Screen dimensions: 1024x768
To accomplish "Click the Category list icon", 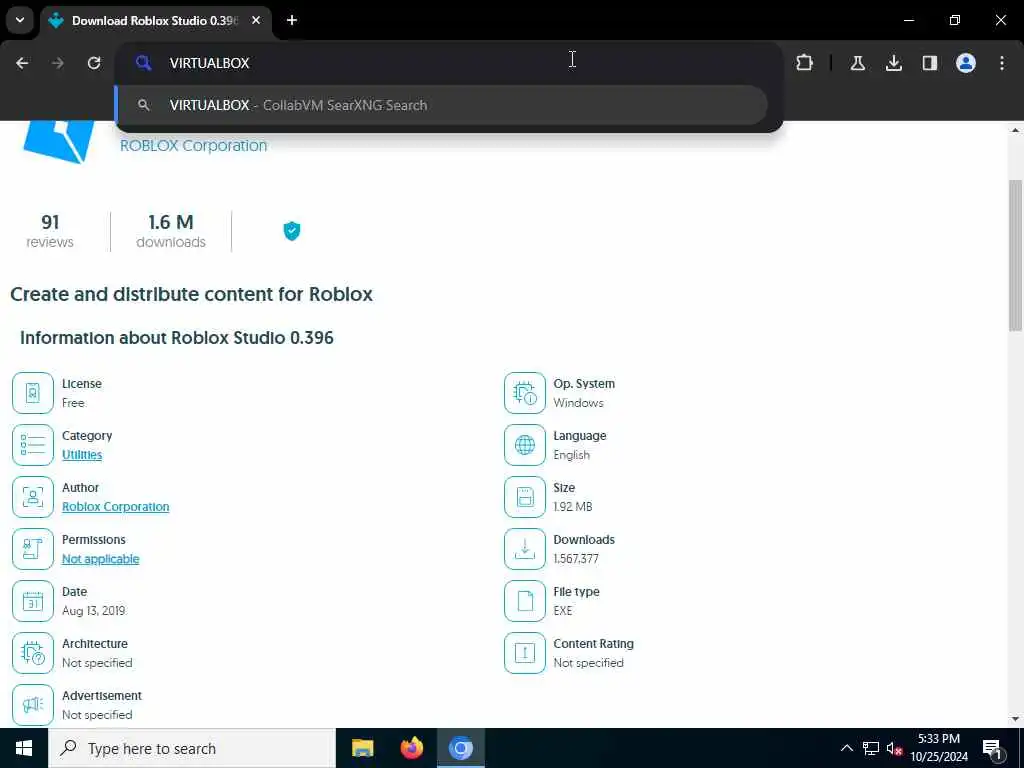I will [33, 445].
